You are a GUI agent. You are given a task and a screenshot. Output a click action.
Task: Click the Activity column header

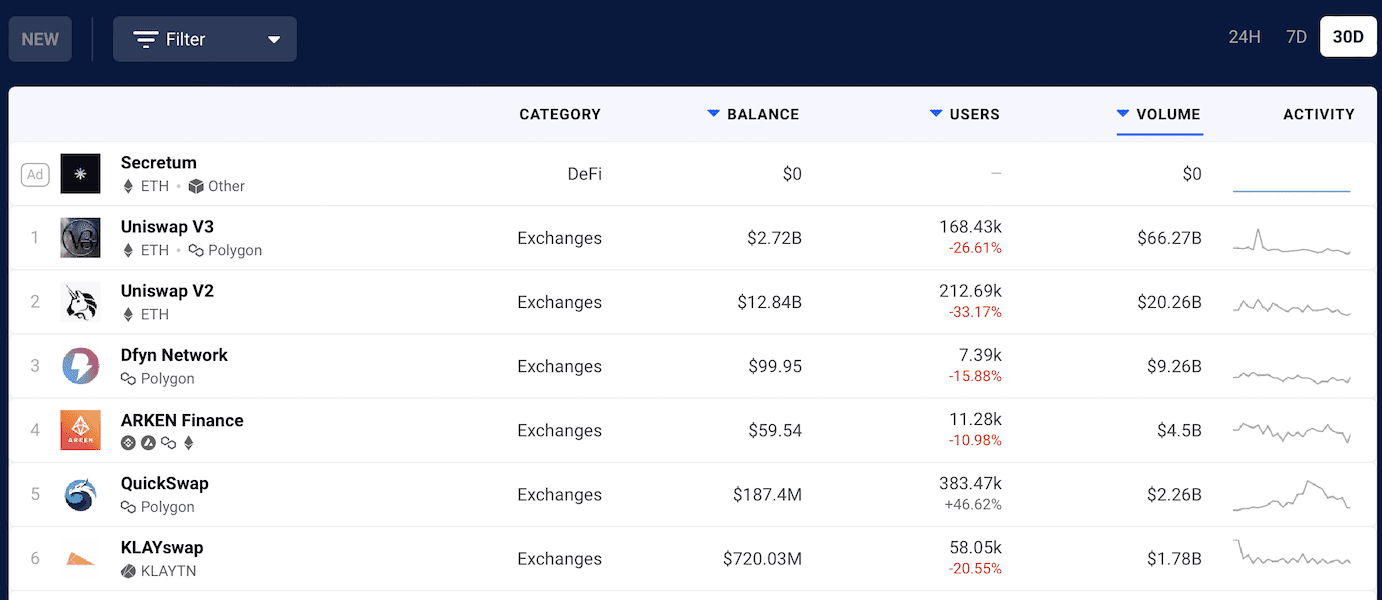[1319, 114]
